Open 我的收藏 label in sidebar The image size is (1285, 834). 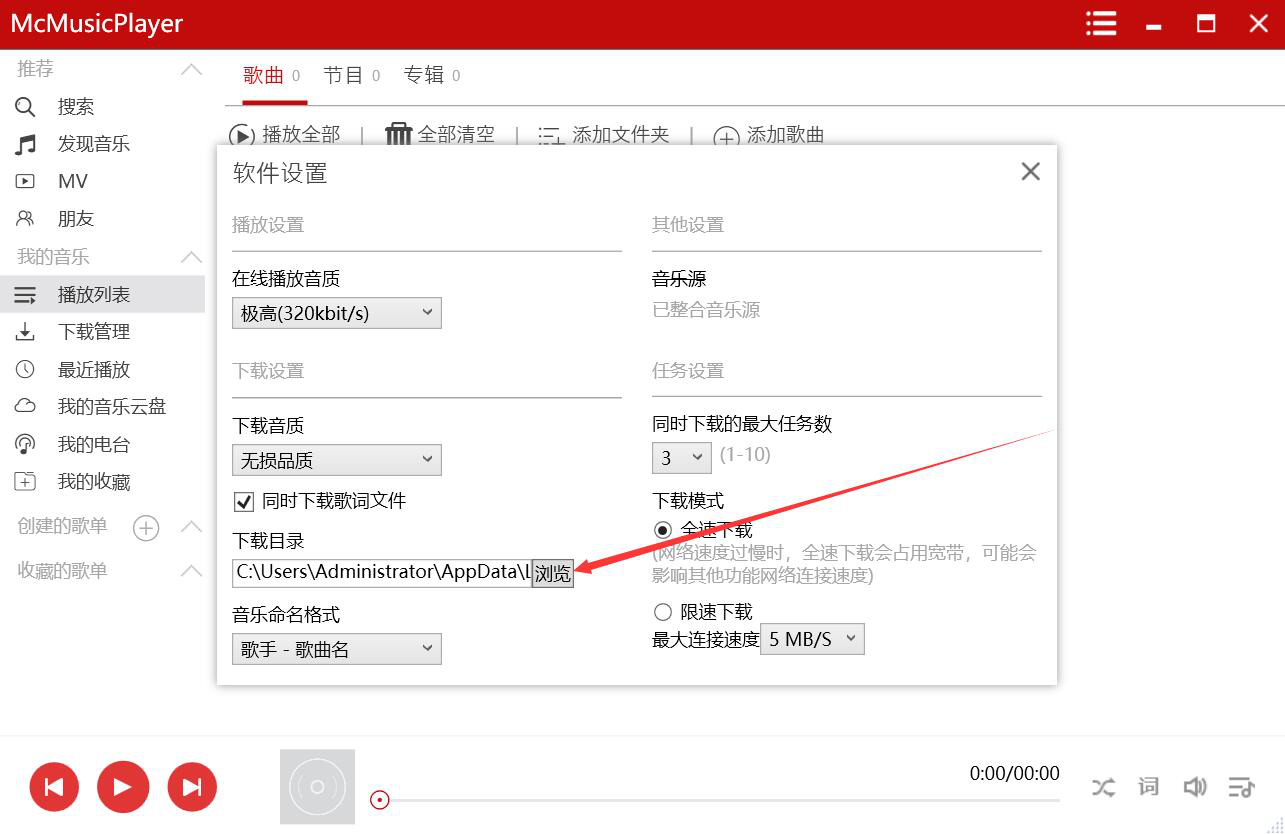(94, 482)
